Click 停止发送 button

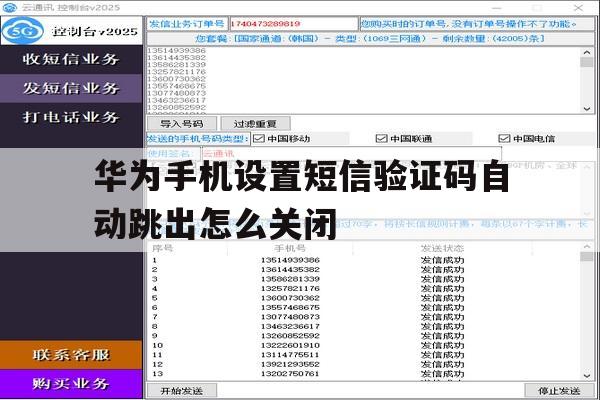(x=559, y=391)
